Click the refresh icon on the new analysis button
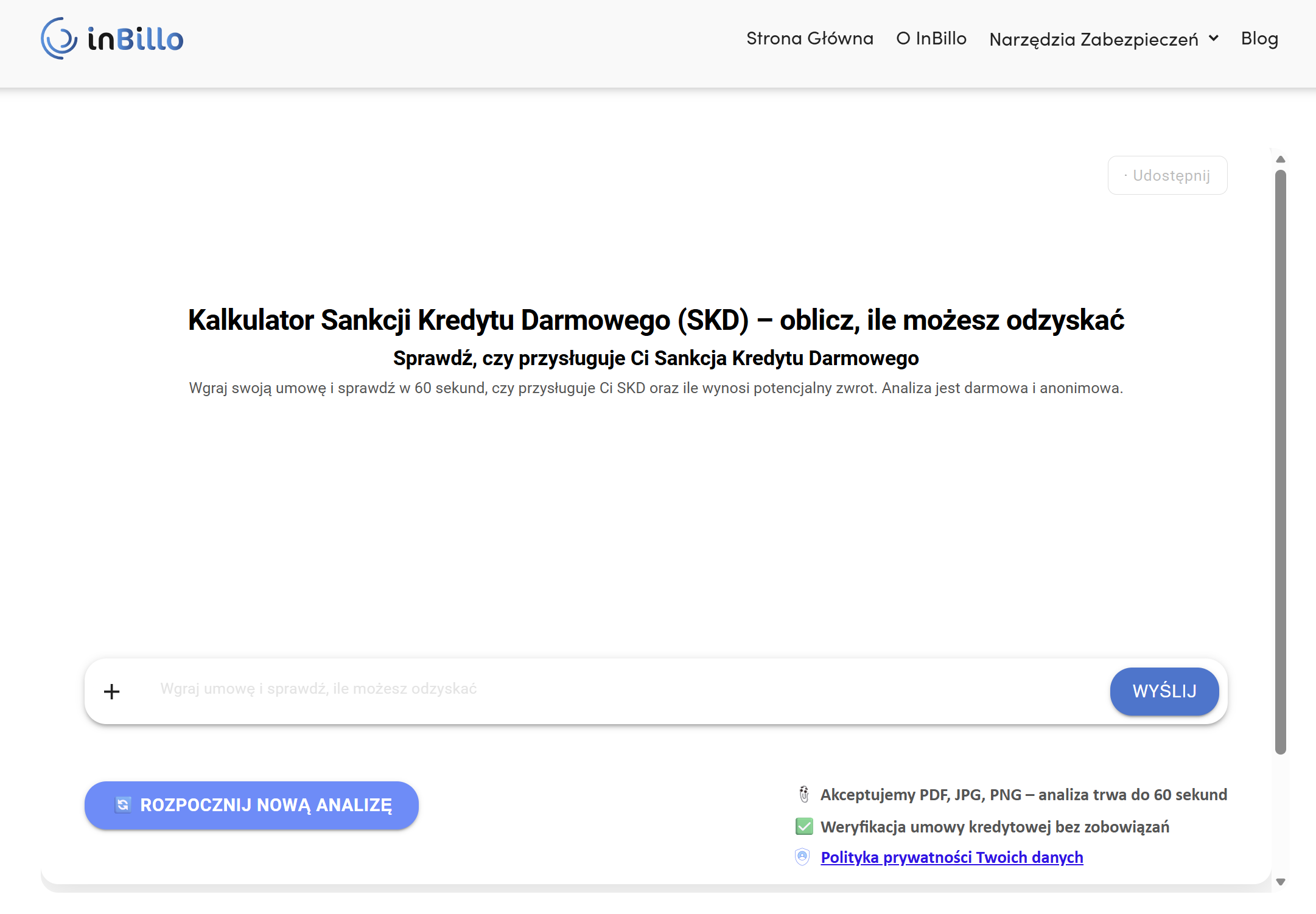The width and height of the screenshot is (1316, 914). 123,804
